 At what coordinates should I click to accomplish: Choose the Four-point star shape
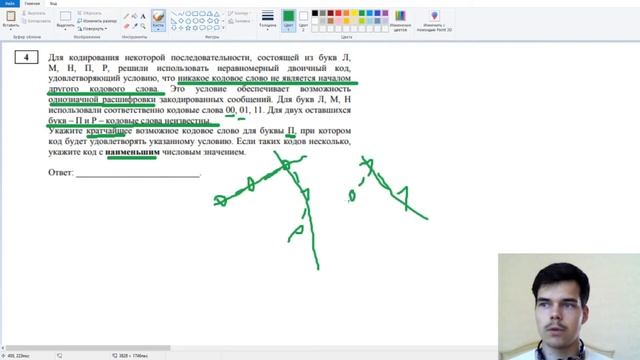[x=181, y=28]
